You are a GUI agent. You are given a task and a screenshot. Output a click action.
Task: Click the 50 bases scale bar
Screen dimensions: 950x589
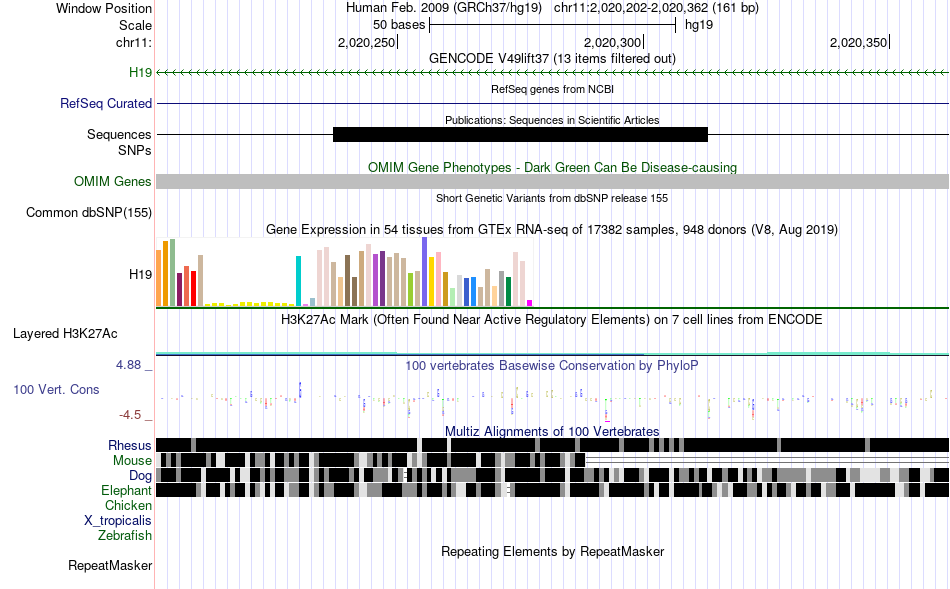[x=553, y=25]
